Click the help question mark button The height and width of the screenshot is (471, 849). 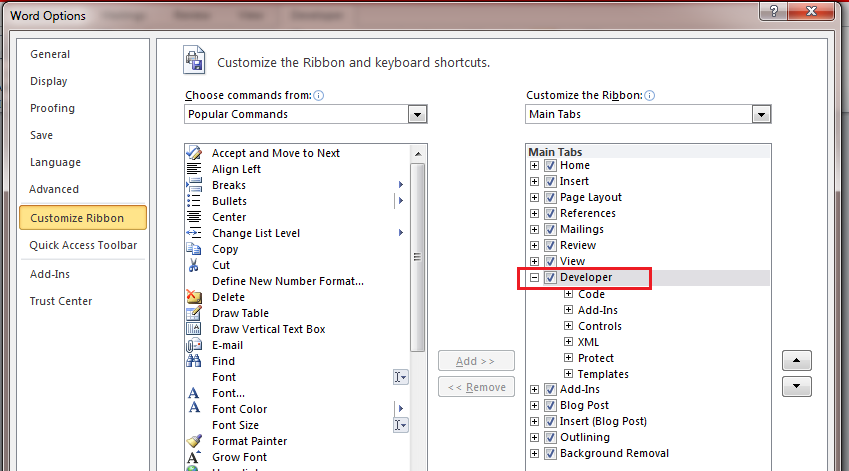[x=774, y=11]
